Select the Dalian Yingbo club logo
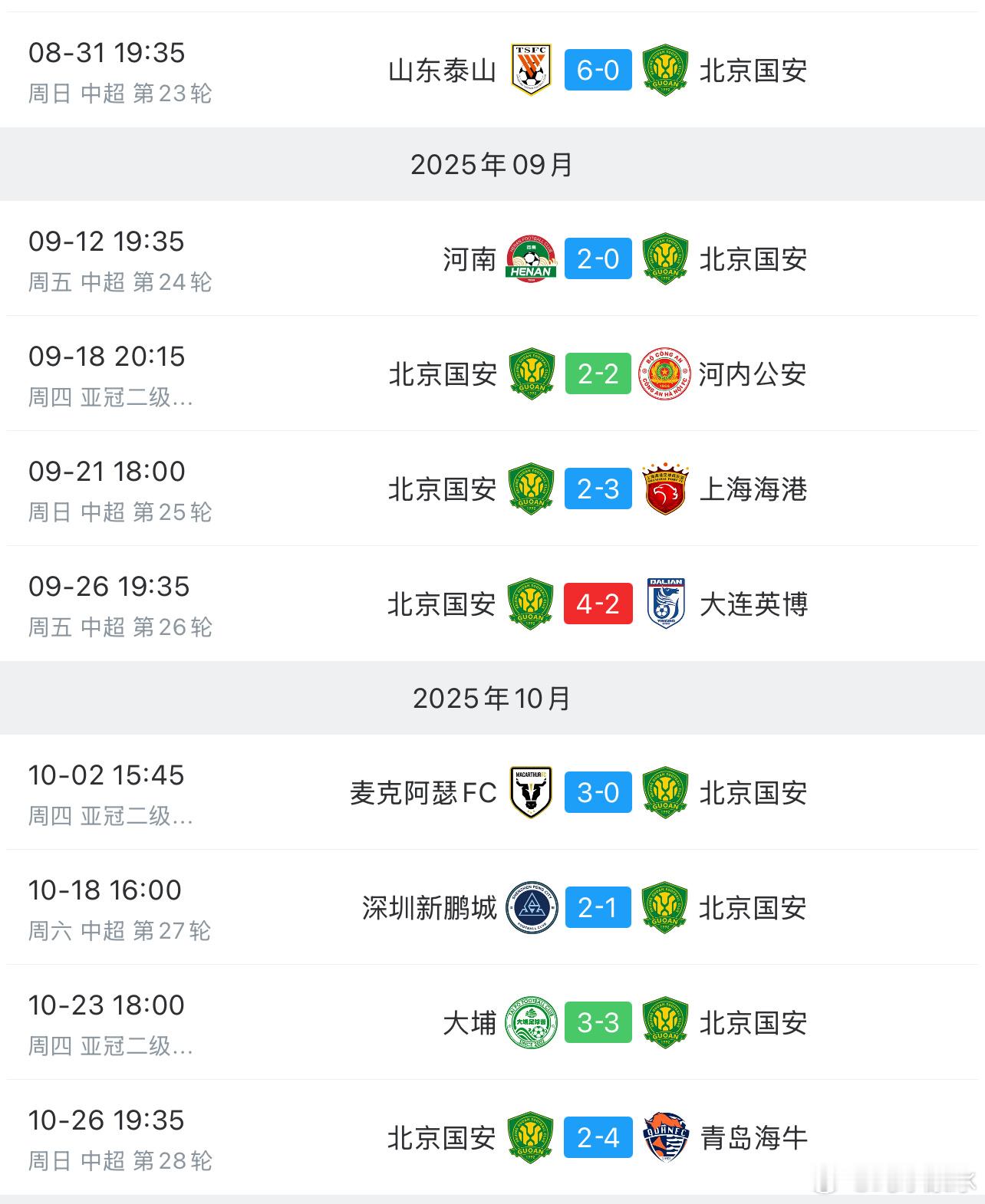The image size is (985, 1204). coord(666,604)
